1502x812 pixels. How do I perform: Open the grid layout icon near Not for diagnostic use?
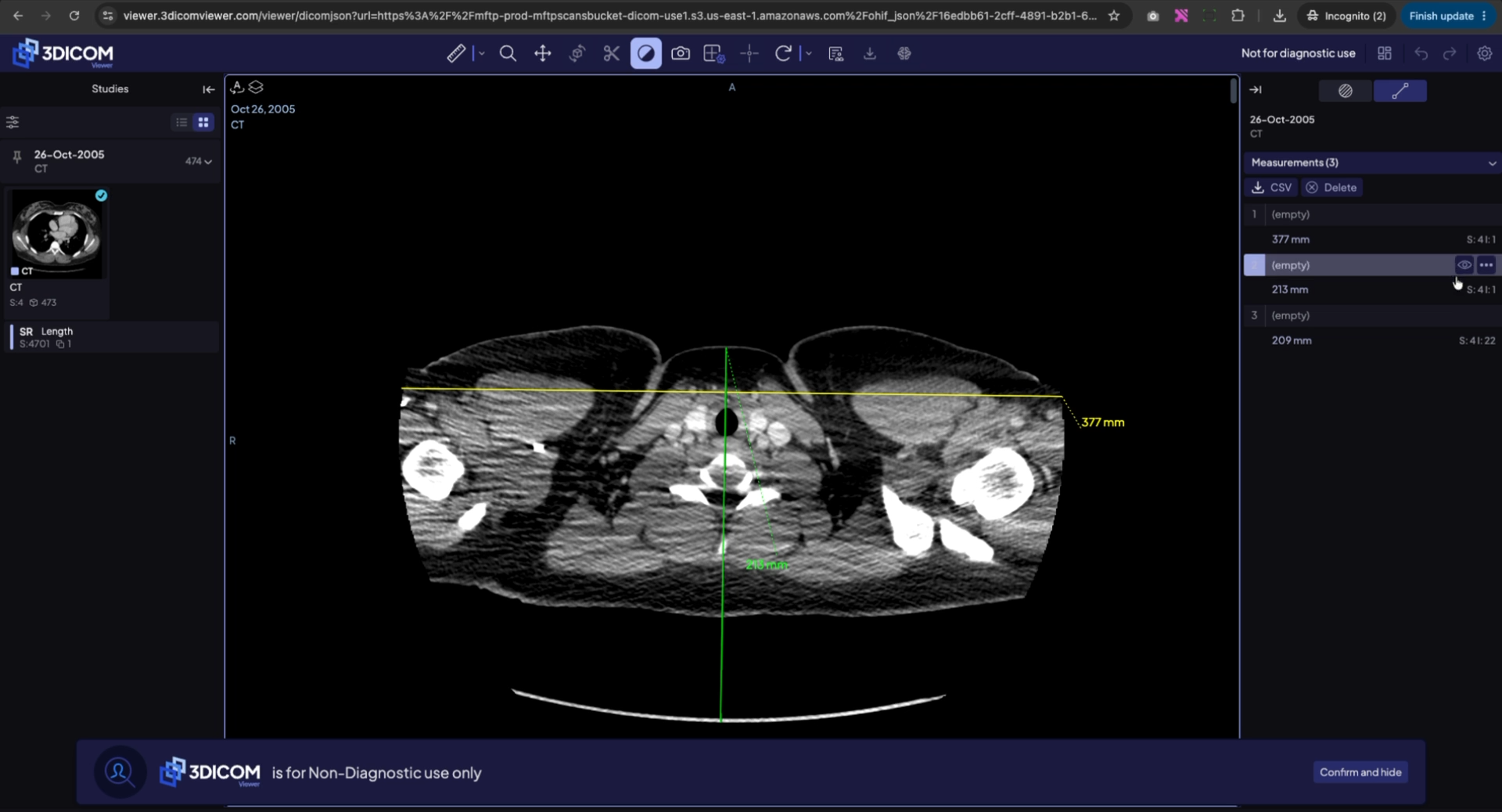[x=1384, y=53]
